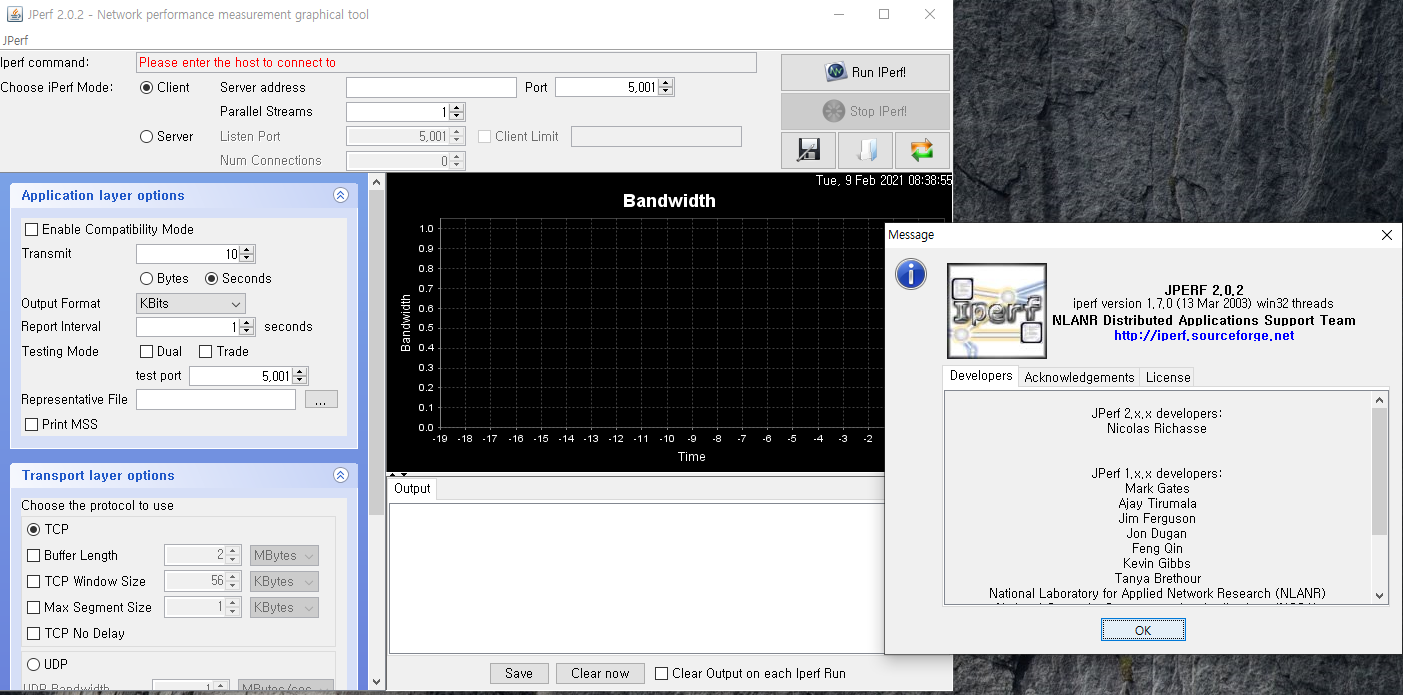Viewport: 1403px width, 695px height.
Task: Click developer name Nicolas Richasse
Action: (1156, 428)
